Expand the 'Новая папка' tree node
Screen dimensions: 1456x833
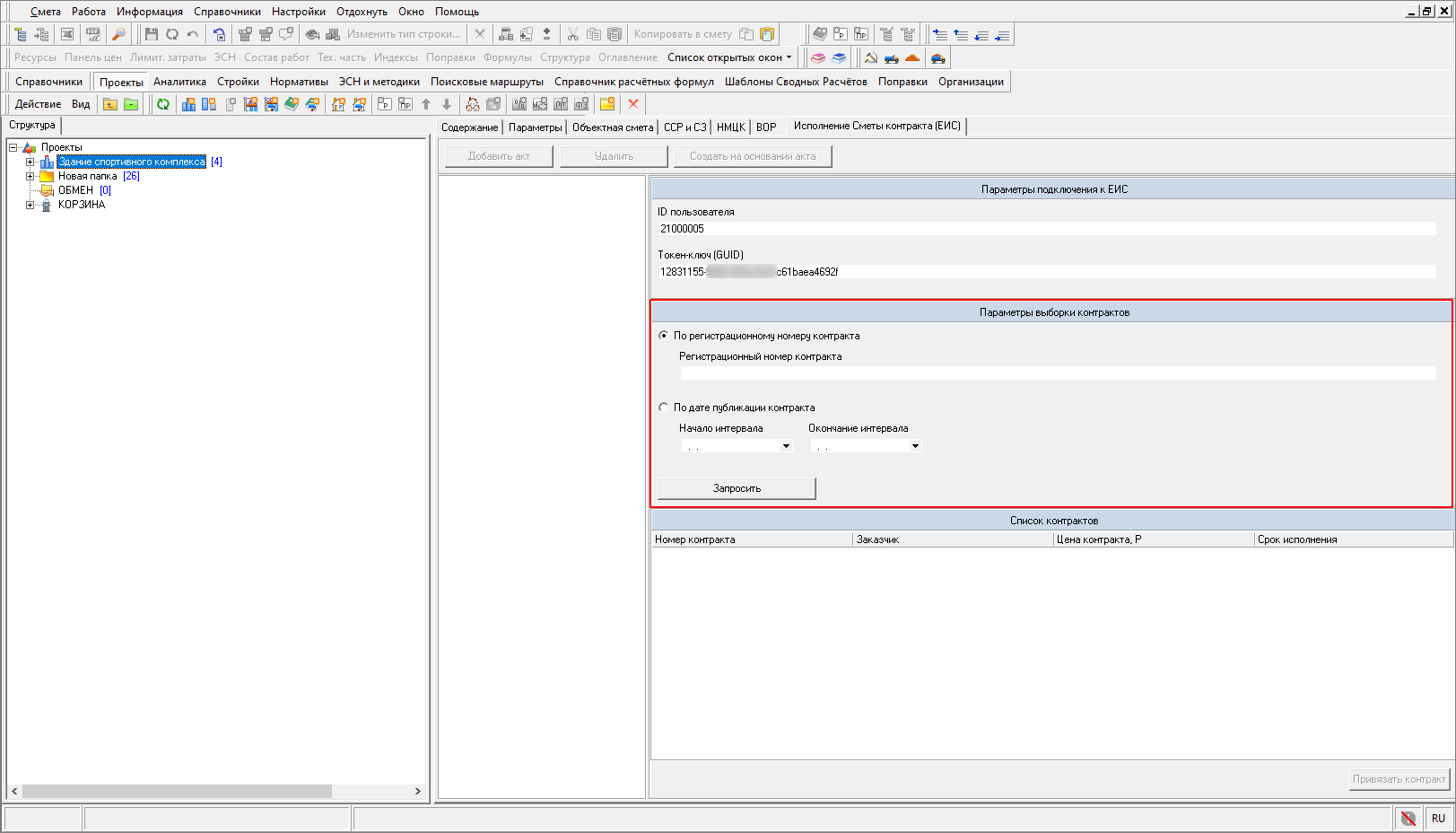pyautogui.click(x=30, y=176)
